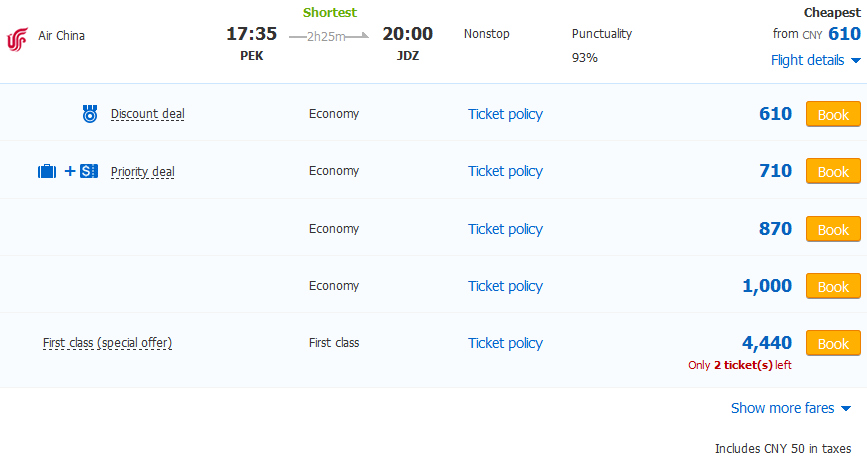View Ticket policy for Discount deal
The image size is (867, 463).
505,114
